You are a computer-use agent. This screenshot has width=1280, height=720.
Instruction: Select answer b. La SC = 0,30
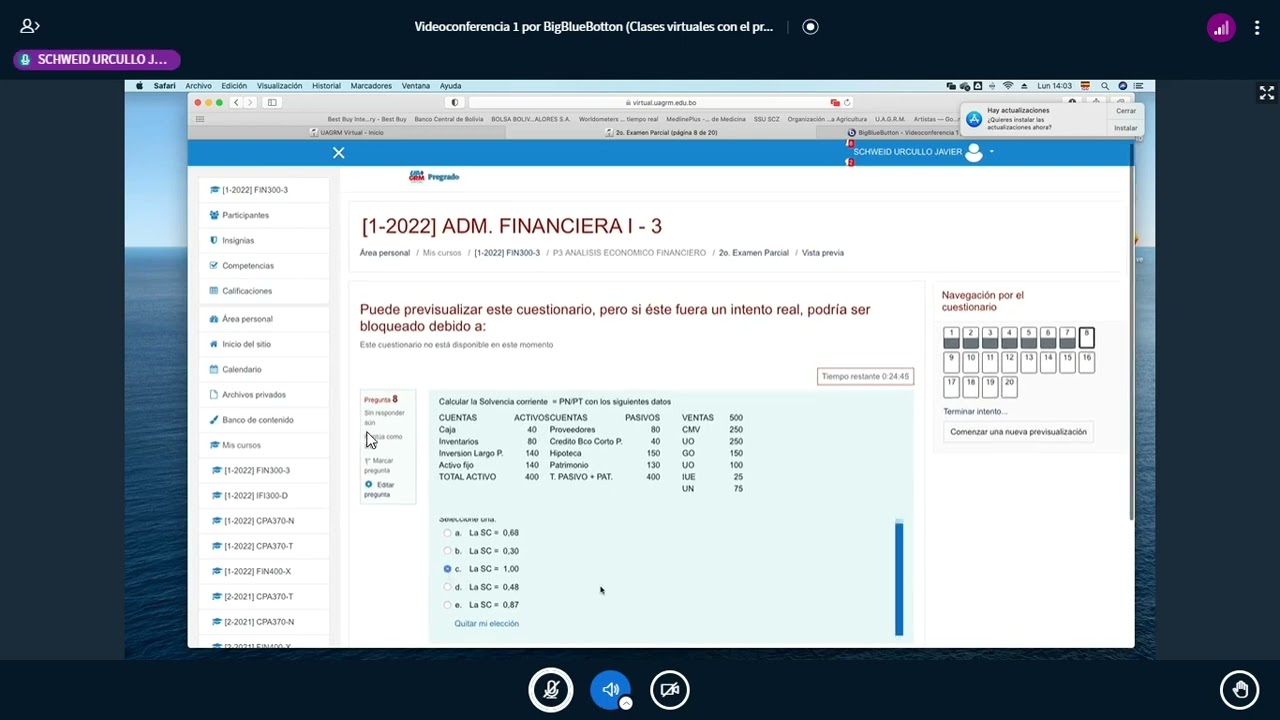tap(447, 551)
